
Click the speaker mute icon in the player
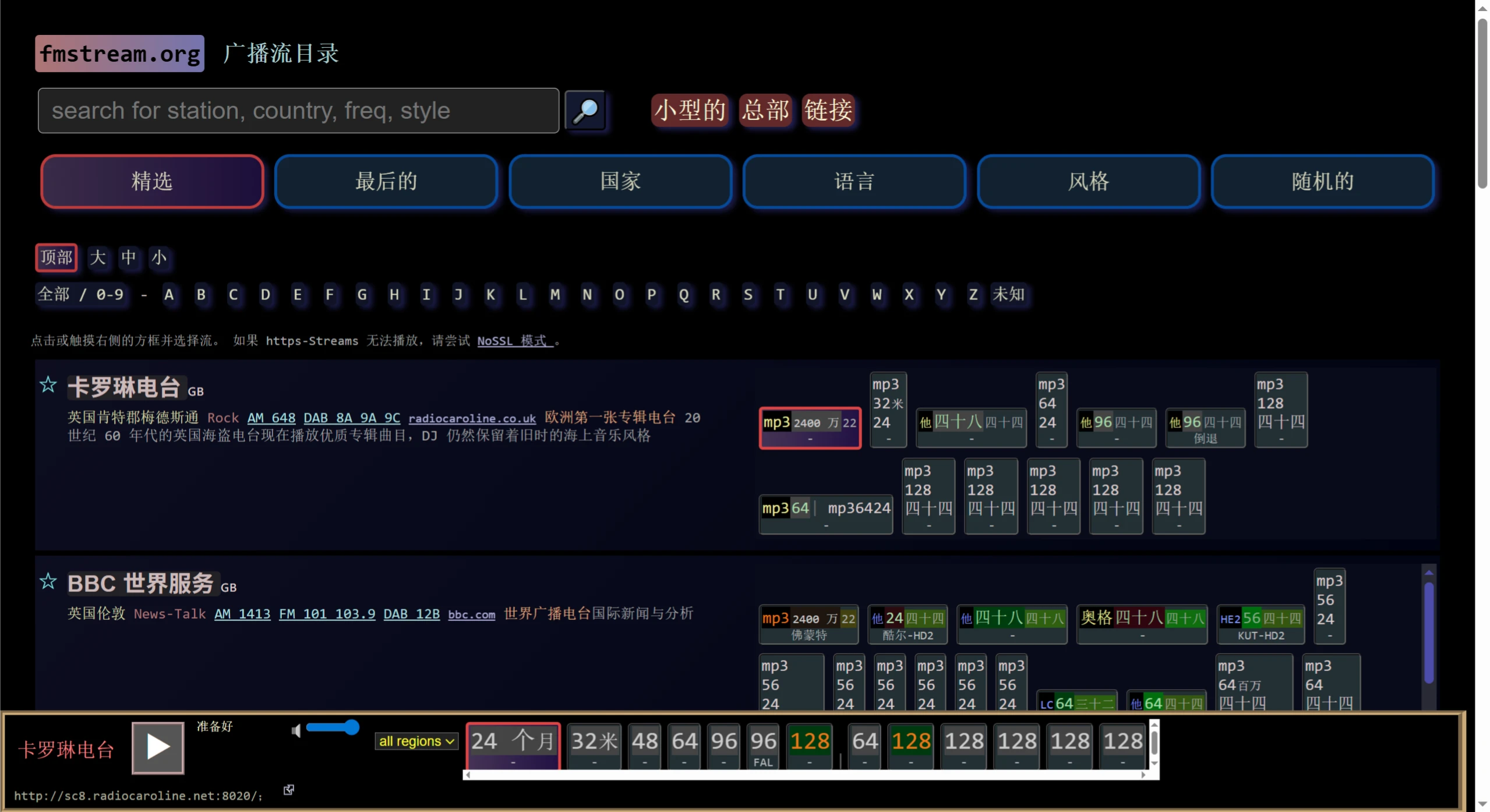(296, 730)
